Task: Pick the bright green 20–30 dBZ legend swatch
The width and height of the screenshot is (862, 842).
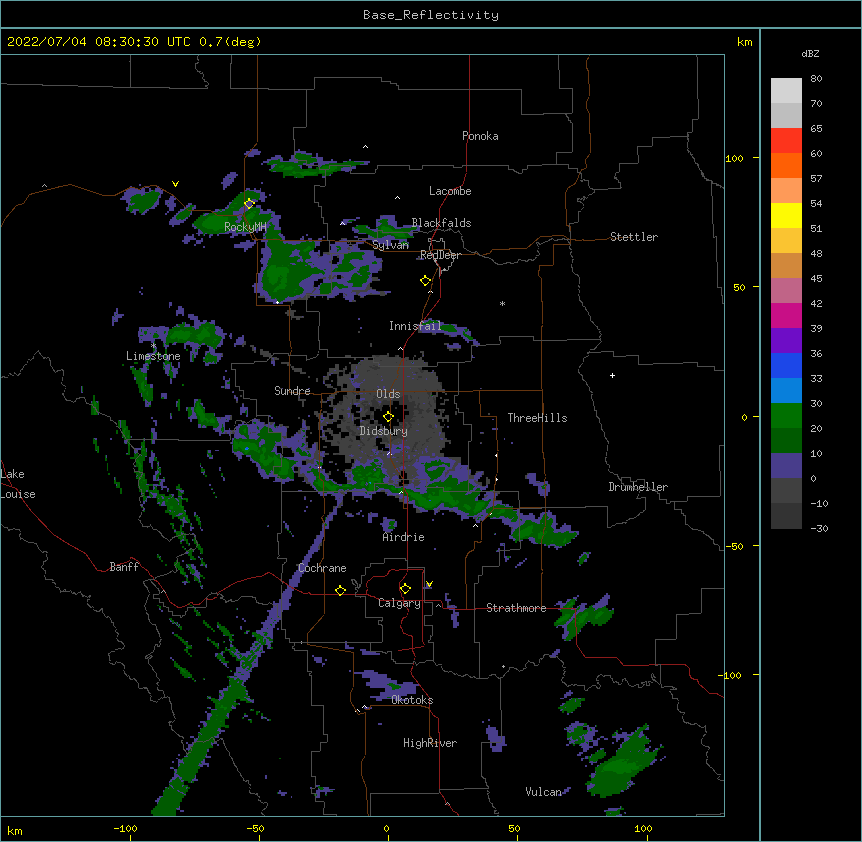Action: click(x=786, y=416)
